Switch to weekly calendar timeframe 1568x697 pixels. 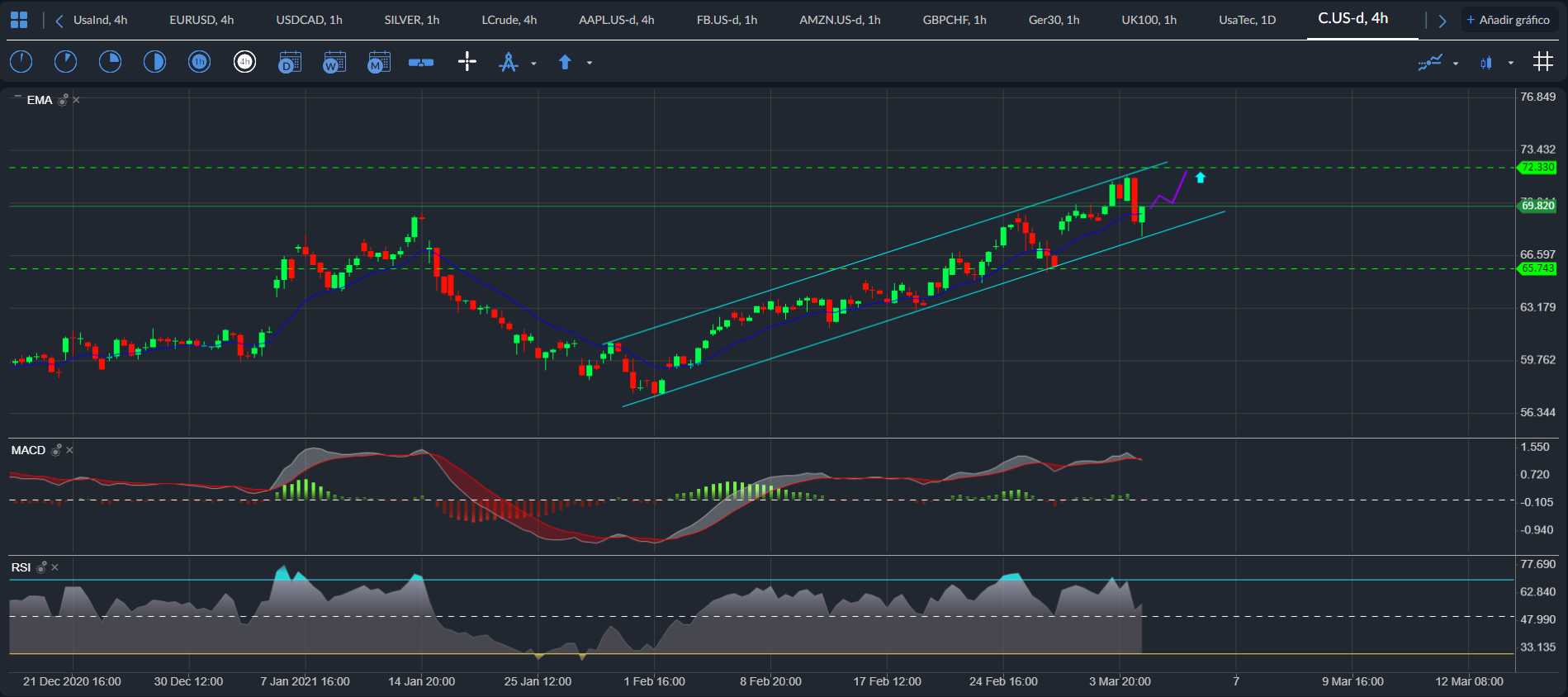pyautogui.click(x=334, y=62)
